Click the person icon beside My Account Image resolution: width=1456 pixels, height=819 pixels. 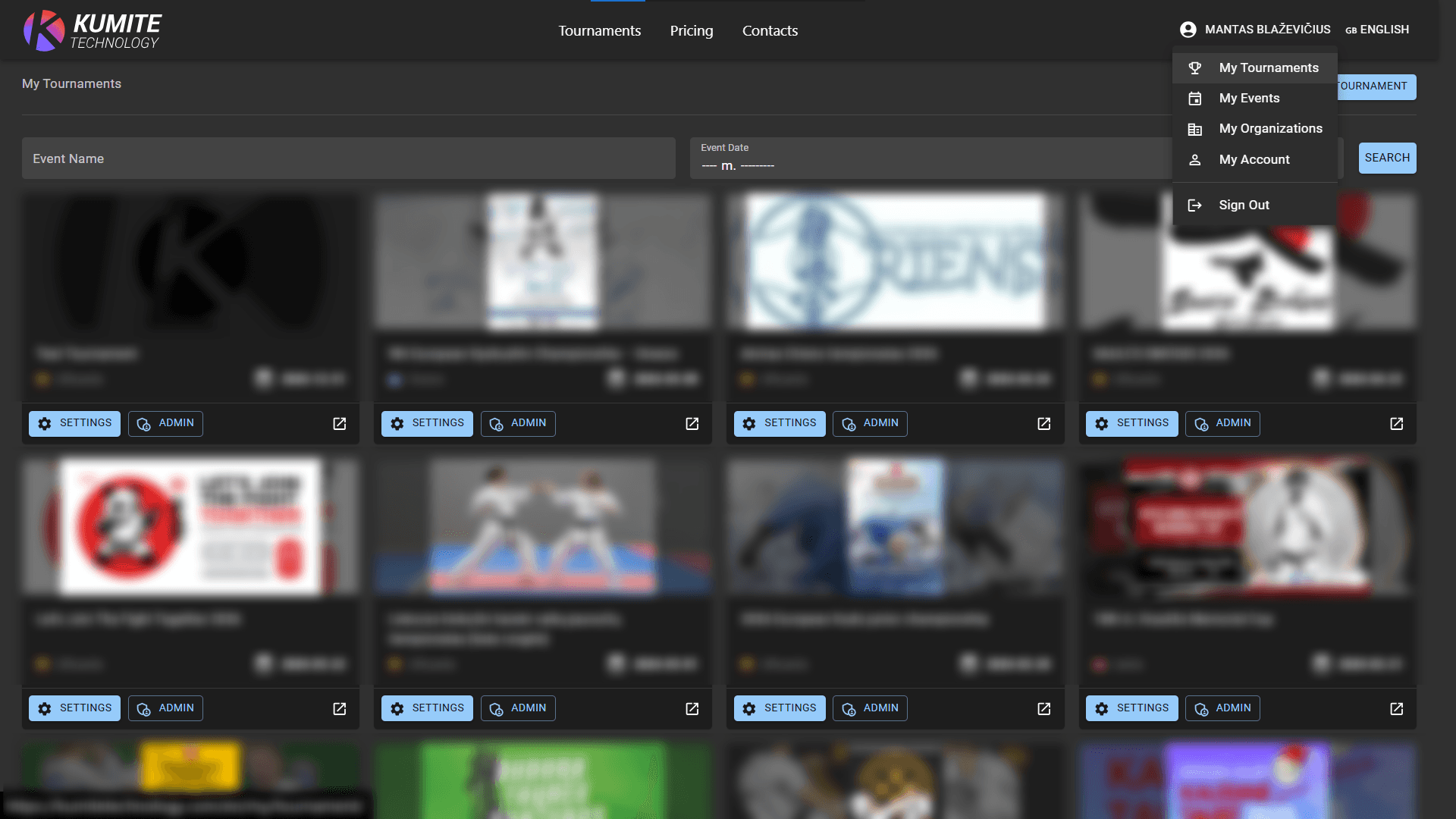click(x=1195, y=159)
